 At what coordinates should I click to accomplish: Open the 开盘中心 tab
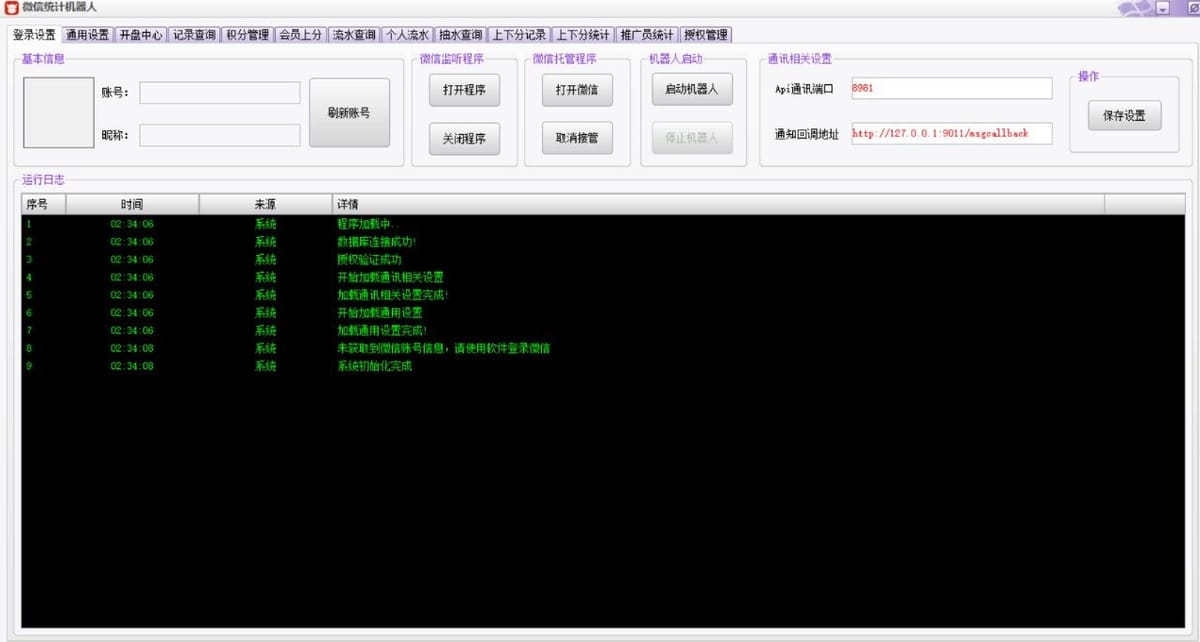[141, 35]
